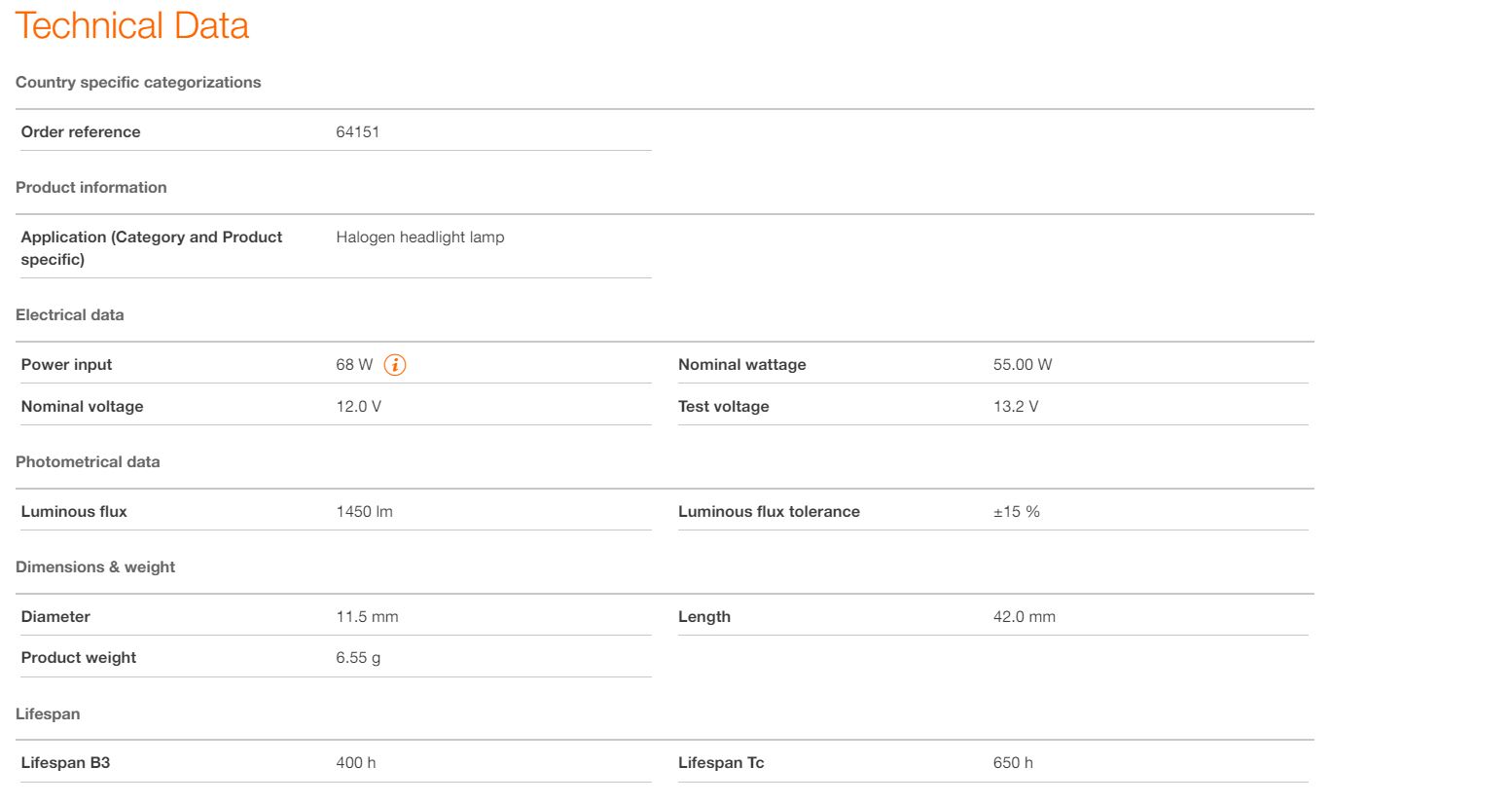The image size is (1512, 804).
Task: Select the Diameter label
Action: pyautogui.click(x=55, y=617)
